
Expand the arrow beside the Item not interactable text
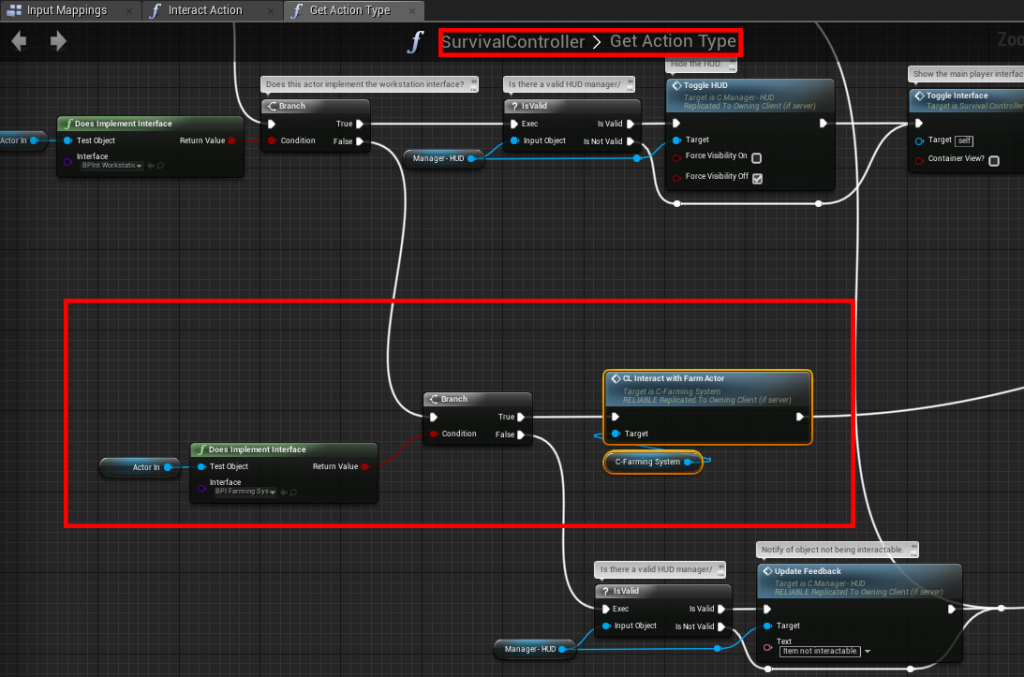(868, 651)
